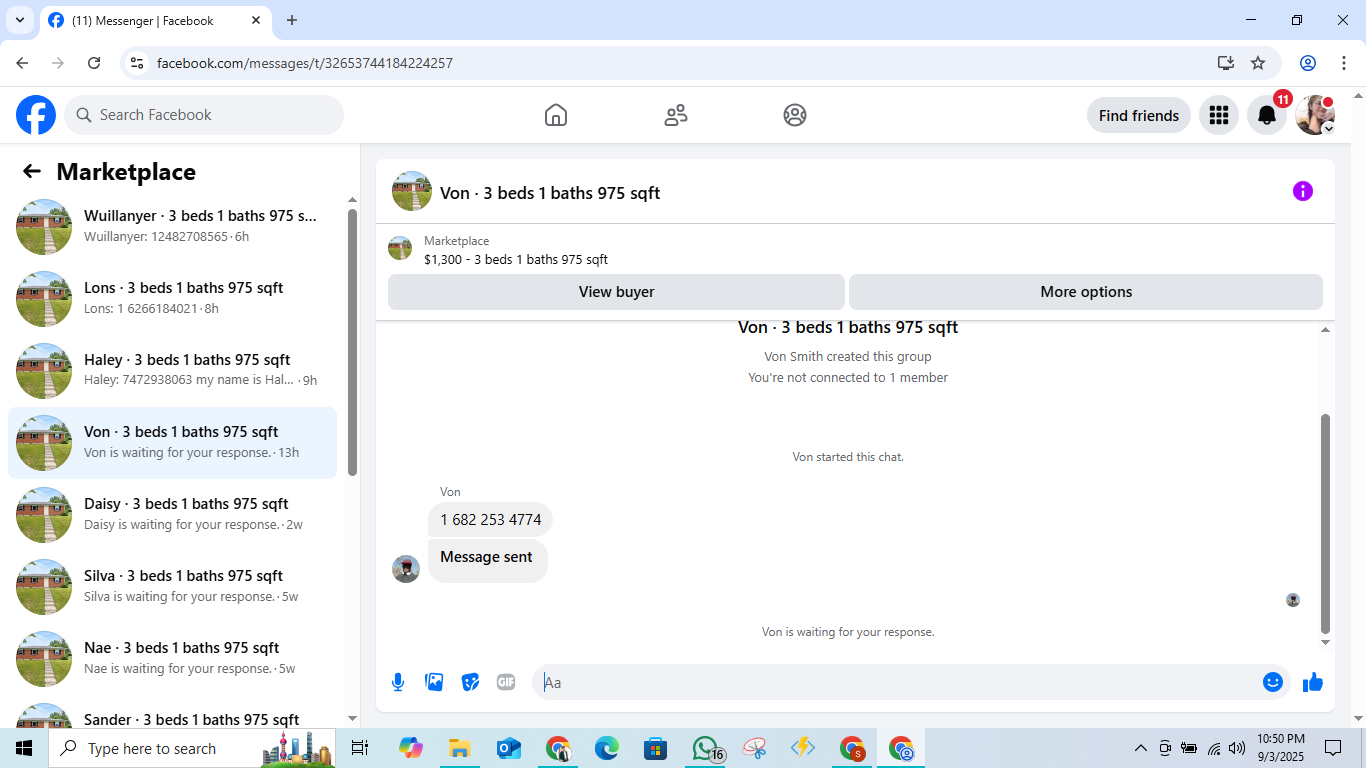Open the Windows notification center
Screen dimensions: 1366x768
pyautogui.click(x=1333, y=748)
